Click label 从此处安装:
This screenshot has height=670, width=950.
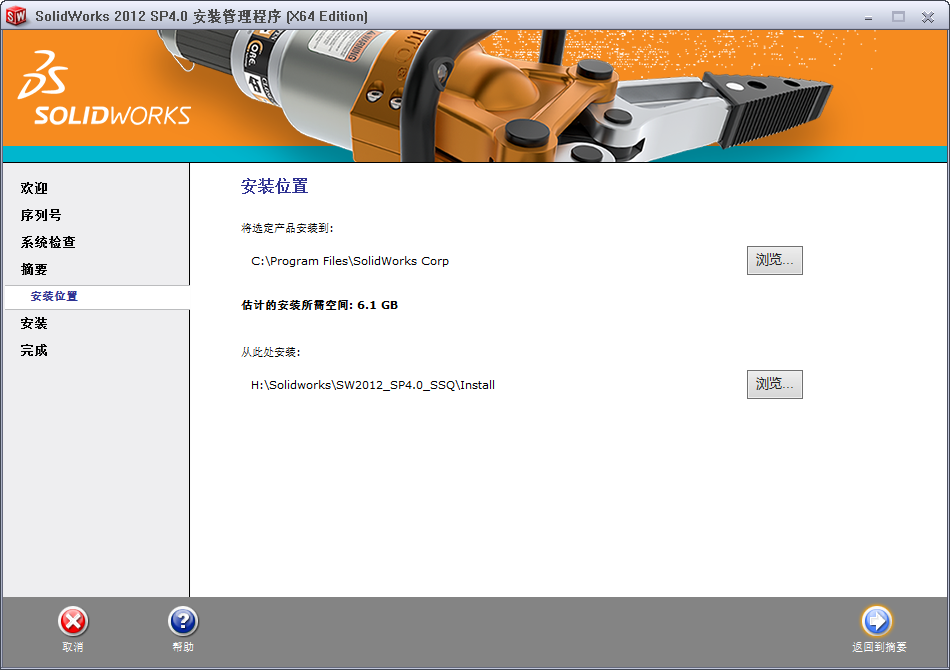point(271,352)
